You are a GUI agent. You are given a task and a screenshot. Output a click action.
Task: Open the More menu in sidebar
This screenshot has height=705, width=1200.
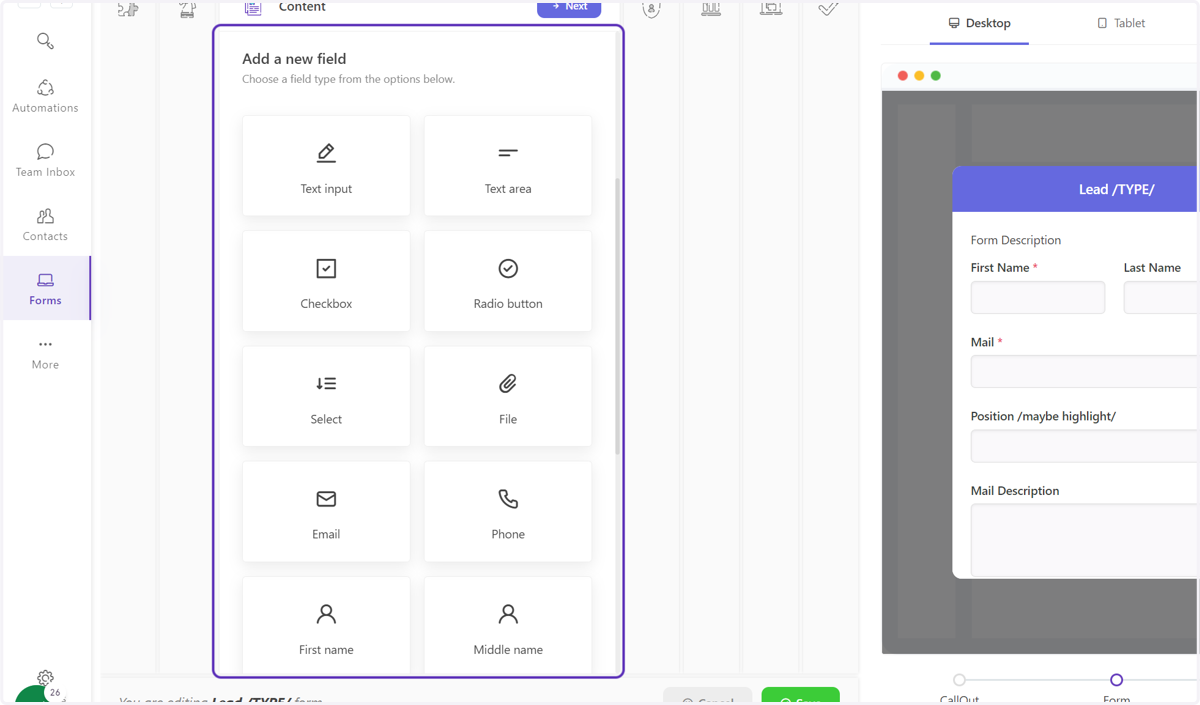coord(45,353)
